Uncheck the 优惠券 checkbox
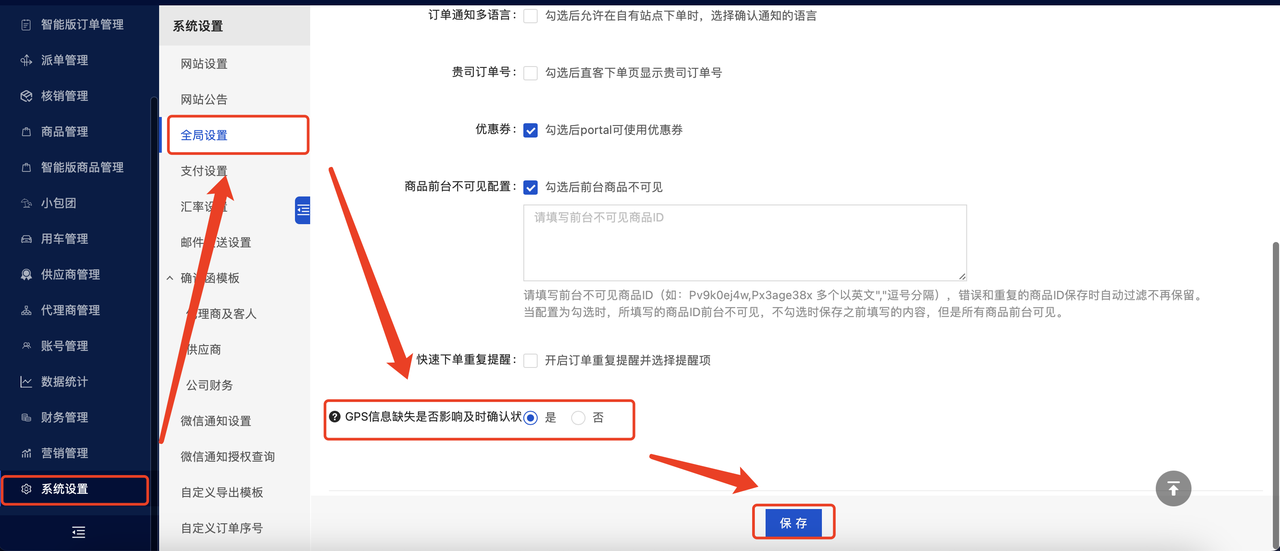This screenshot has height=551, width=1280. 530,130
